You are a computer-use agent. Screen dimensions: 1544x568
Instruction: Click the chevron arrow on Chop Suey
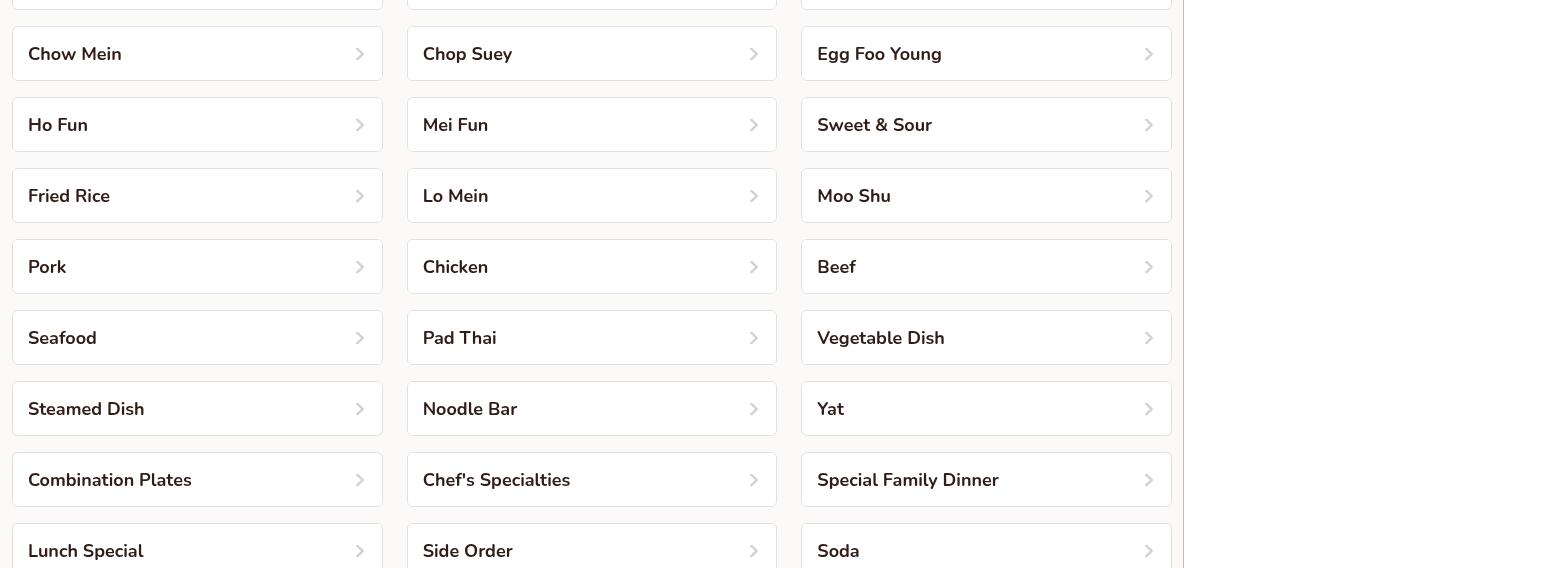point(754,54)
